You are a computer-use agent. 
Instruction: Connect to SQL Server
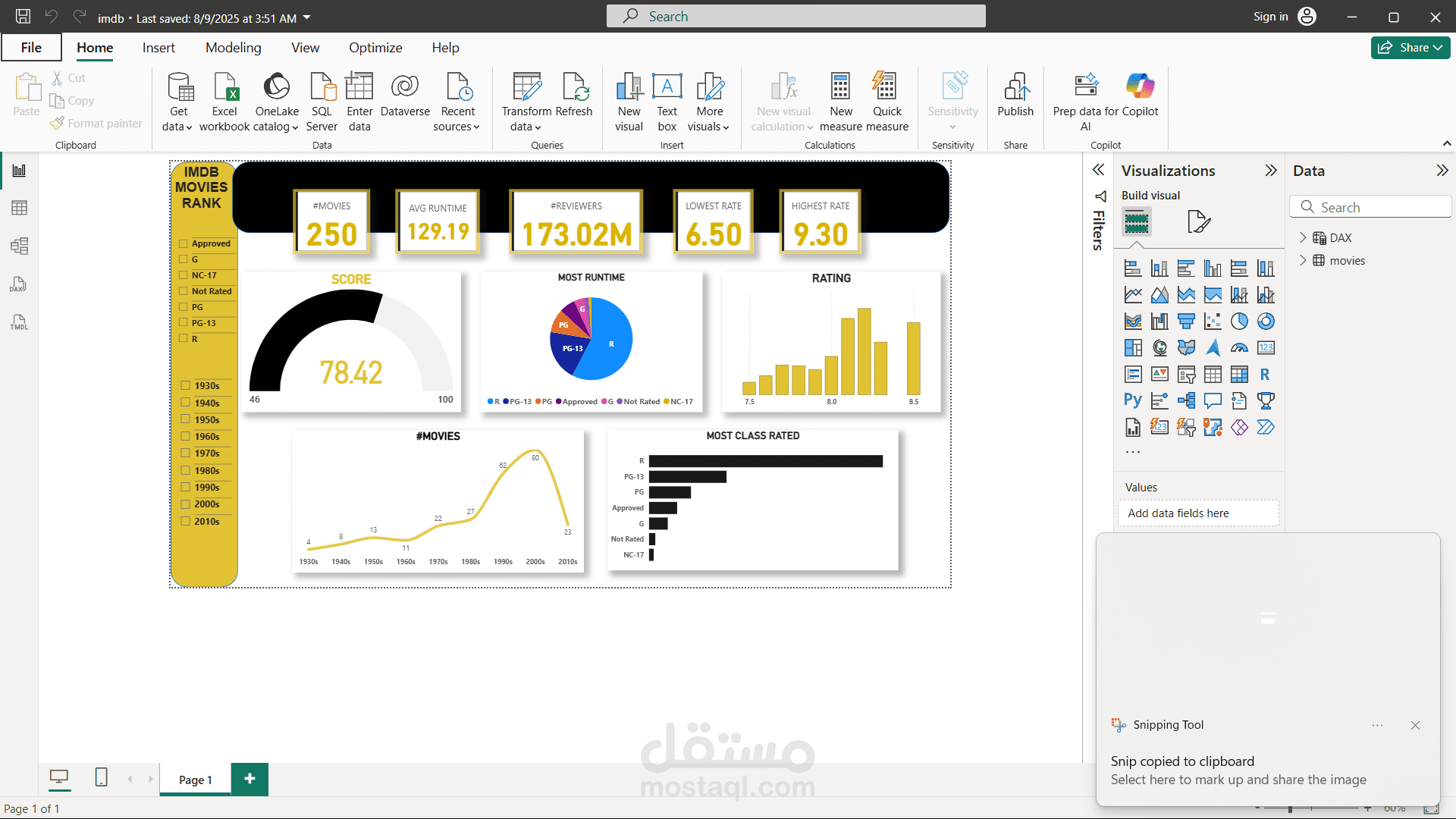[322, 102]
